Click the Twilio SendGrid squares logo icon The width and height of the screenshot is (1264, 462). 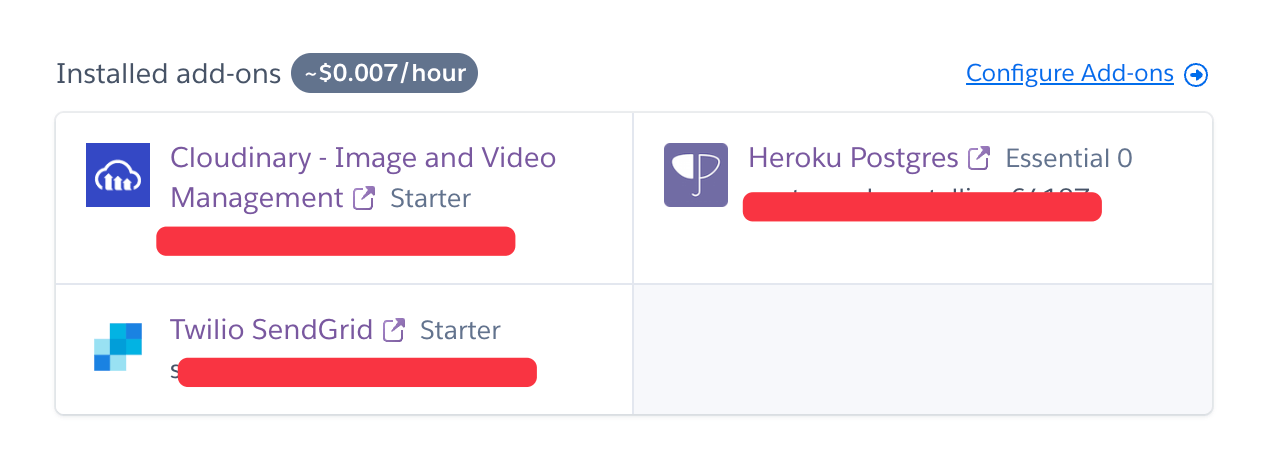coord(118,347)
